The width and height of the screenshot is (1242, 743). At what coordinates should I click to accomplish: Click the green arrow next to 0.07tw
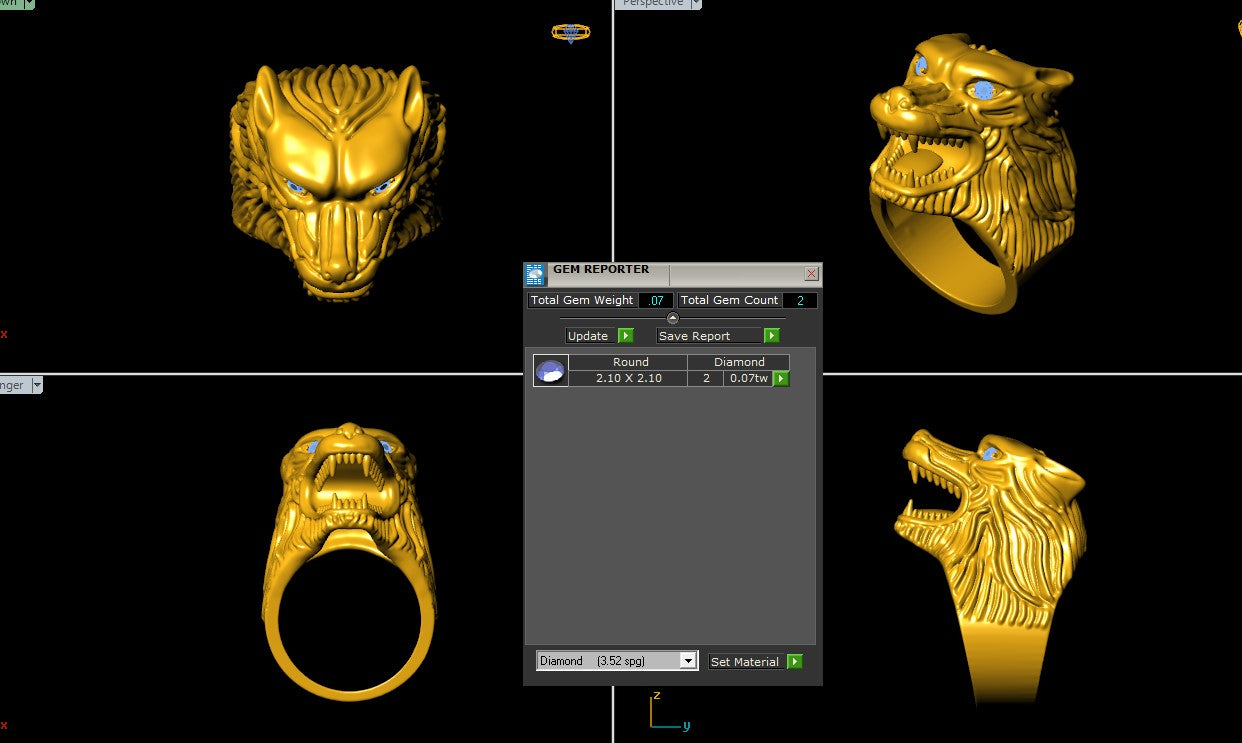click(x=781, y=379)
